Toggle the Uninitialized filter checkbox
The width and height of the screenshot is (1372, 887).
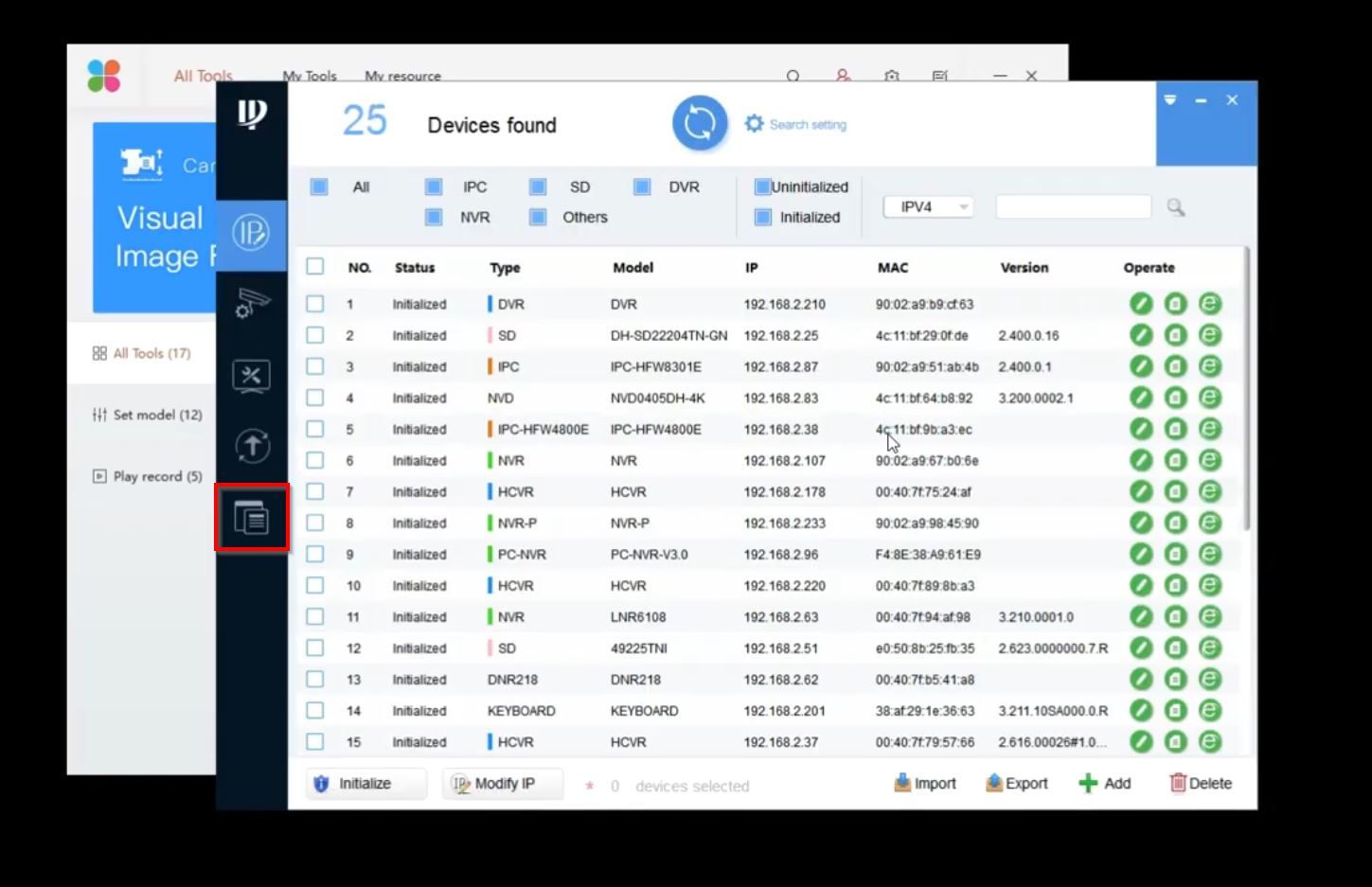tap(762, 186)
